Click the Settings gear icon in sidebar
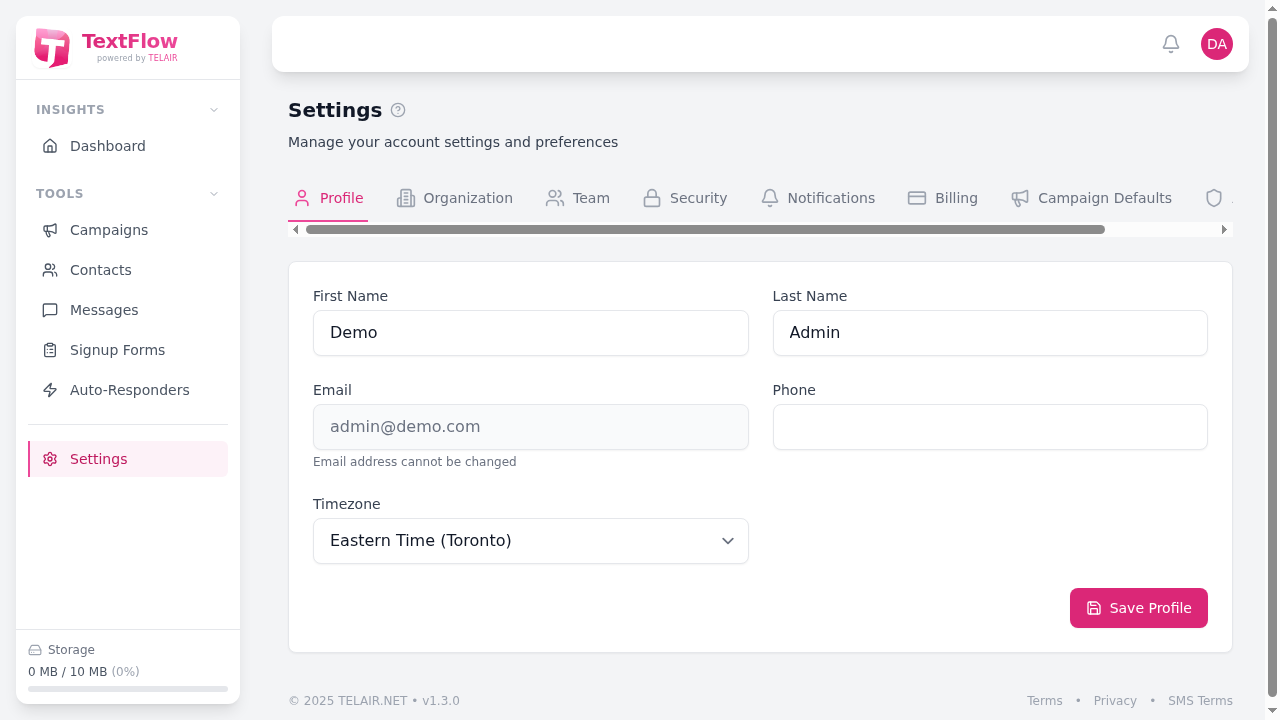1280x720 pixels. tap(50, 459)
